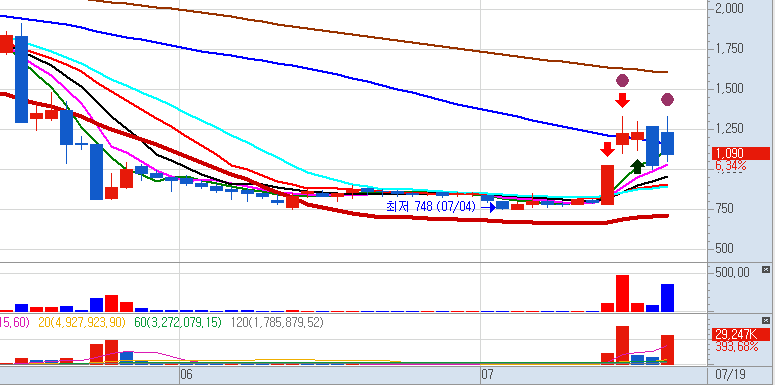Select the dark green up-arrow buy signal
The width and height of the screenshot is (775, 385).
(638, 167)
